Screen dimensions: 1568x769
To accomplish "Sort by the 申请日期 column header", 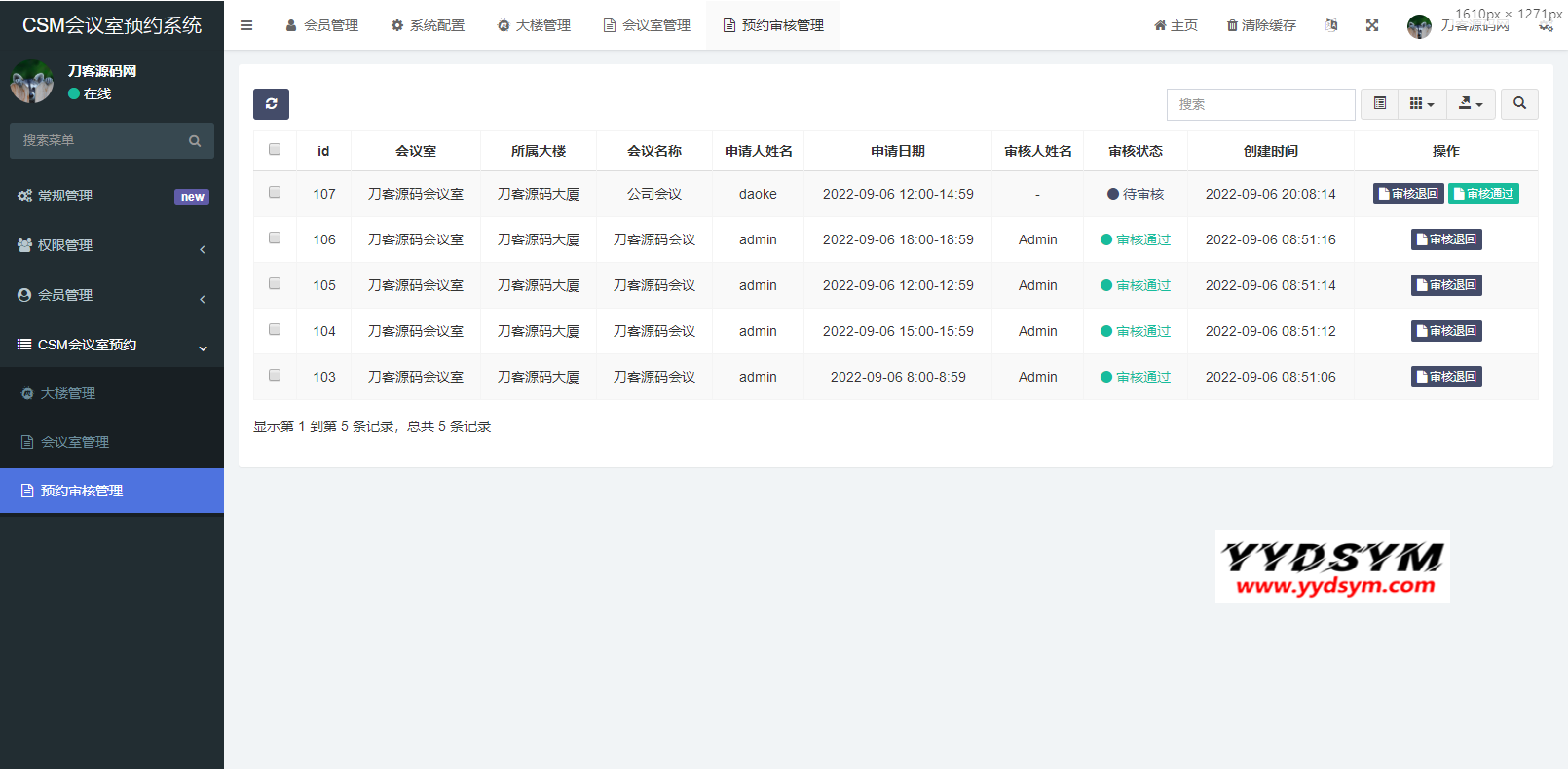I will 897,151.
